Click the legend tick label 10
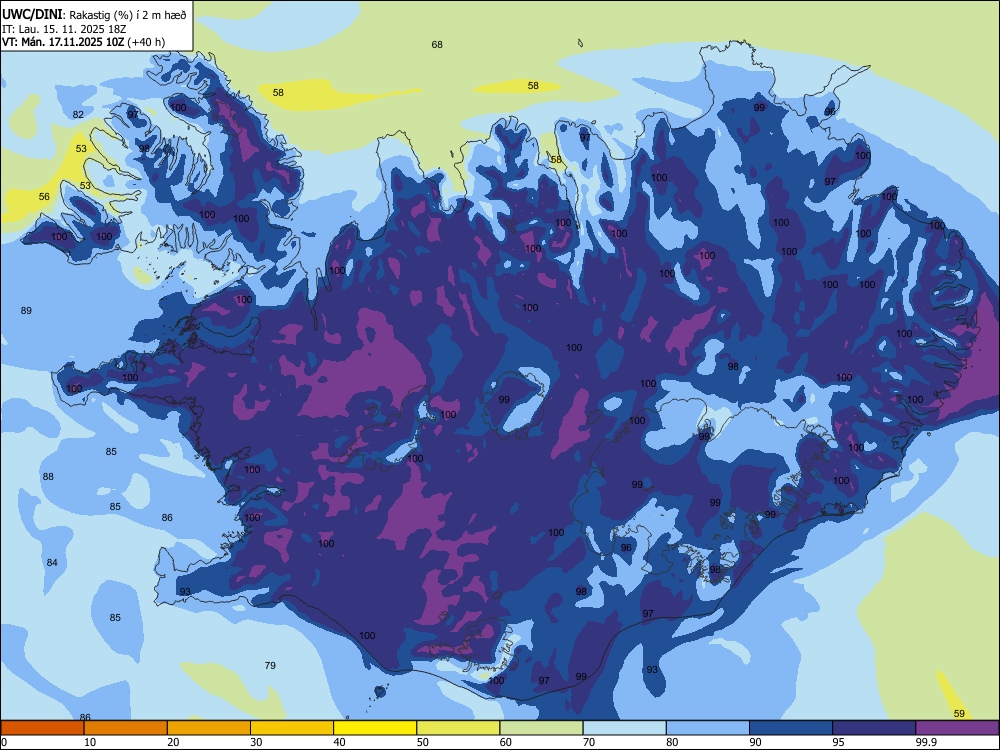This screenshot has width=1000, height=750. 90,742
